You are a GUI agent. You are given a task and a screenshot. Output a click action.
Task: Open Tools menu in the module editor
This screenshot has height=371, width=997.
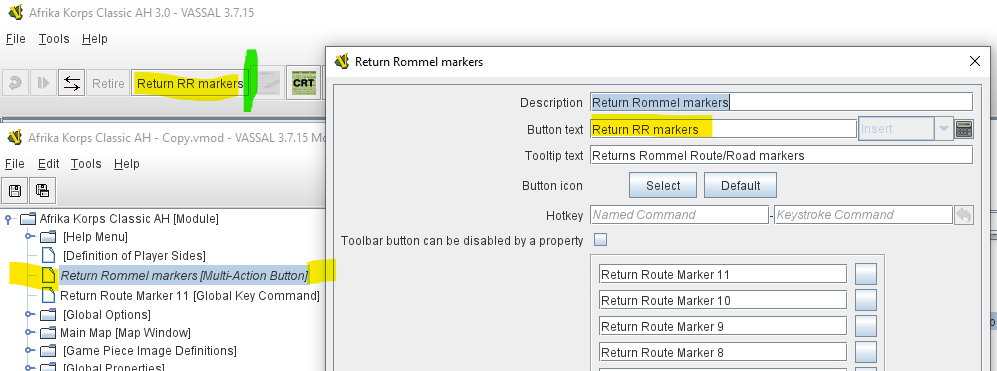[86, 164]
